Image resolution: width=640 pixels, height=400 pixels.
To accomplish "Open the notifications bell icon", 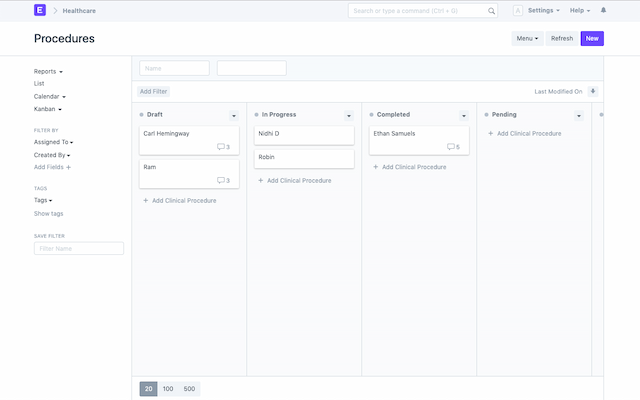I will (x=603, y=10).
